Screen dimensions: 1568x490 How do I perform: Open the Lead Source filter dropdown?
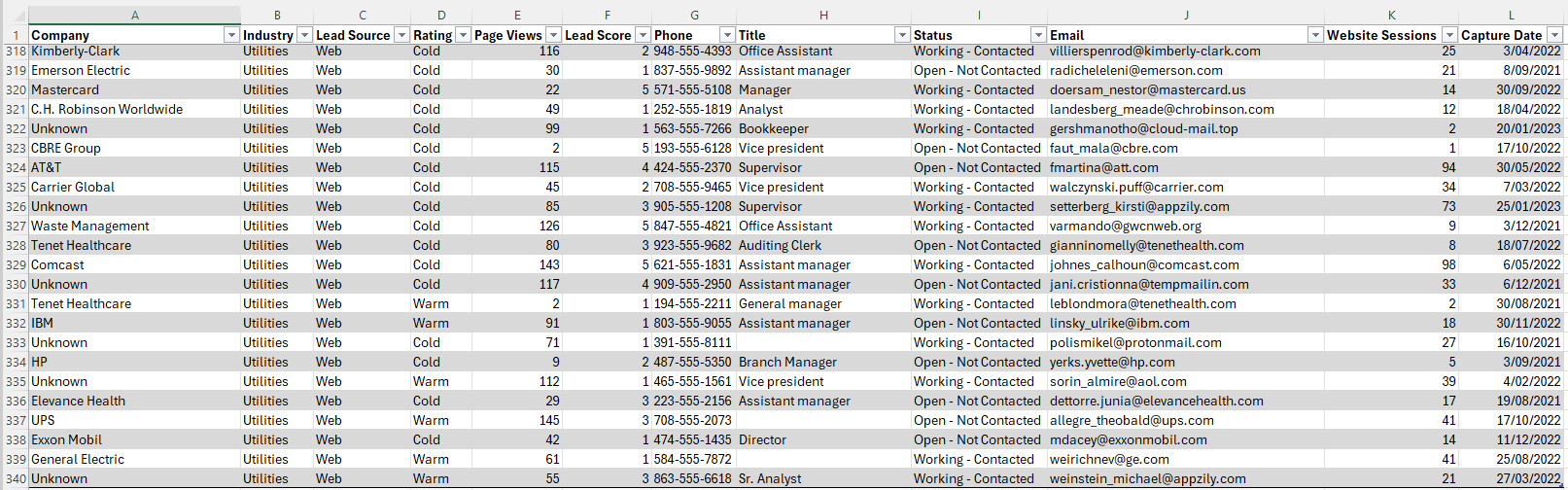[401, 35]
